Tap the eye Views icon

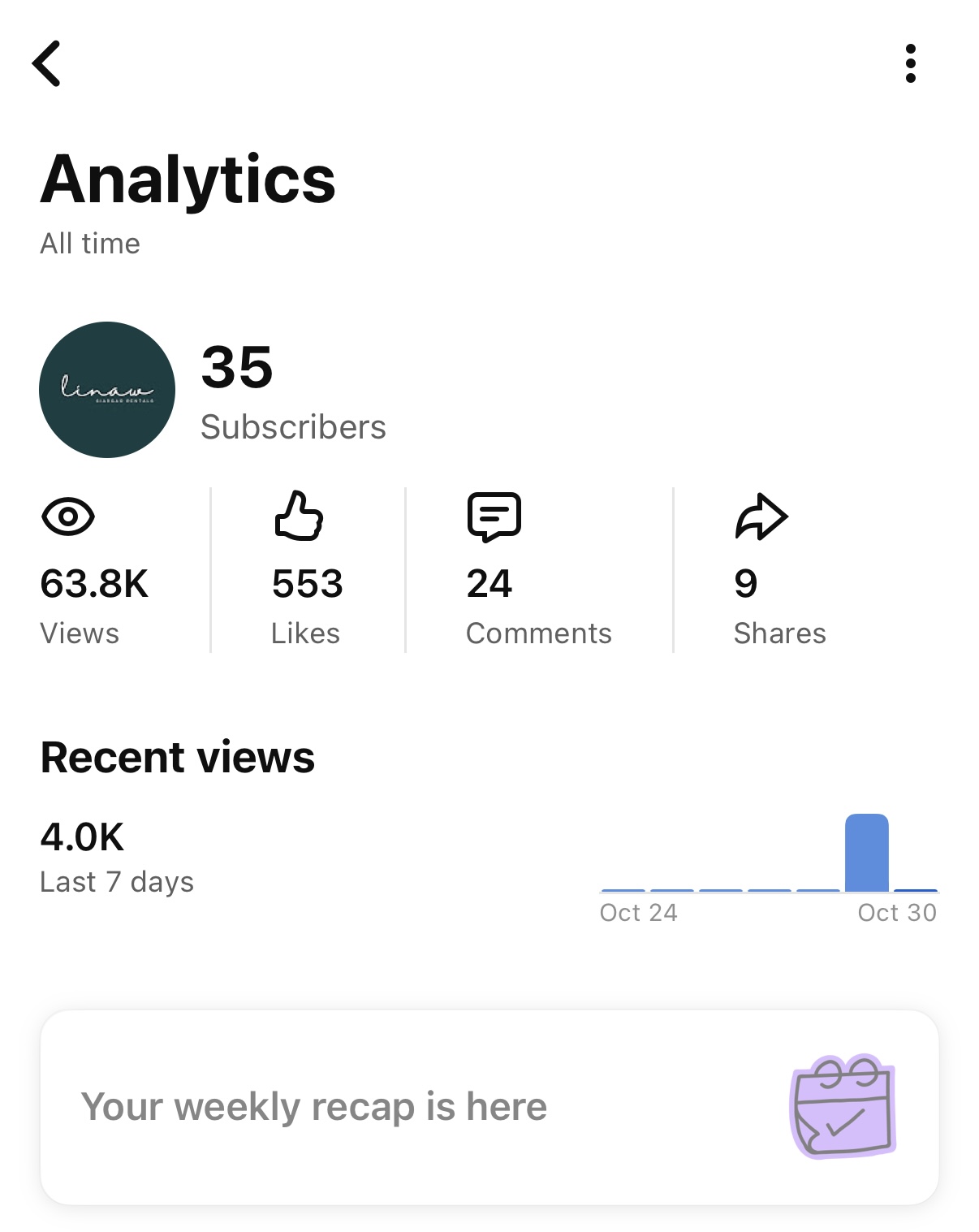point(68,517)
